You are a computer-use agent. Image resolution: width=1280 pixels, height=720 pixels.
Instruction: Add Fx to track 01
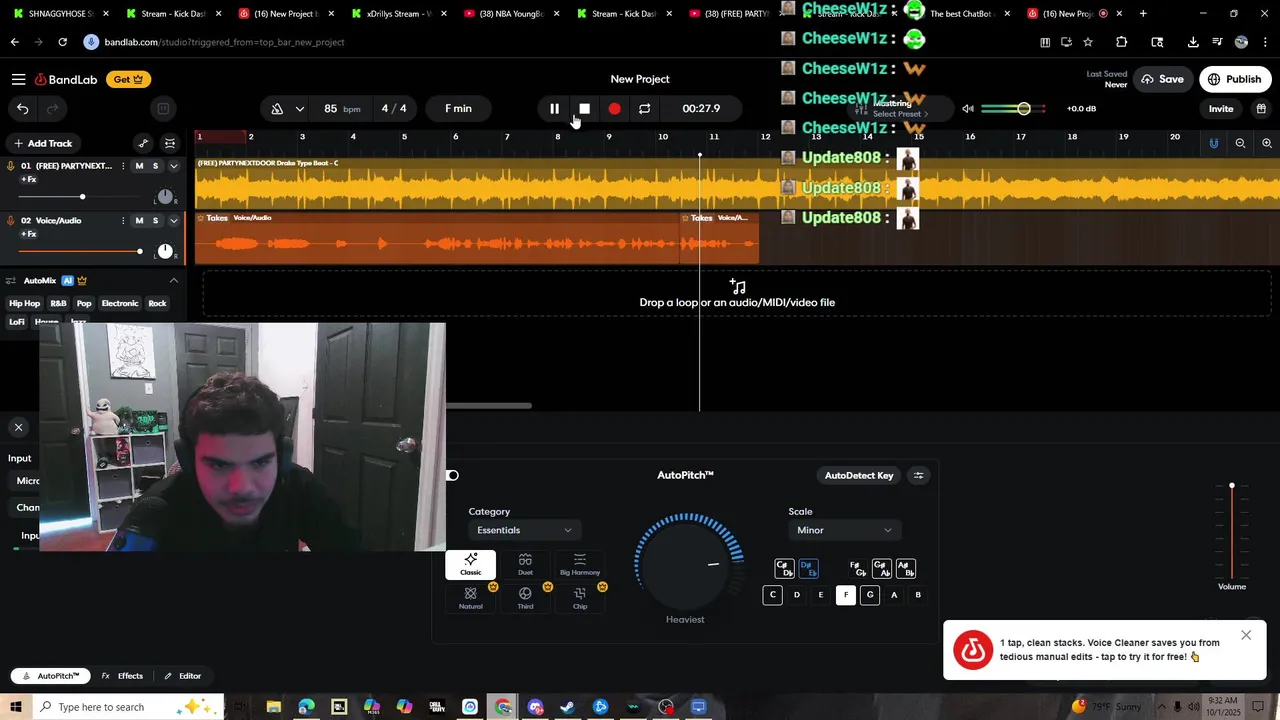(28, 180)
